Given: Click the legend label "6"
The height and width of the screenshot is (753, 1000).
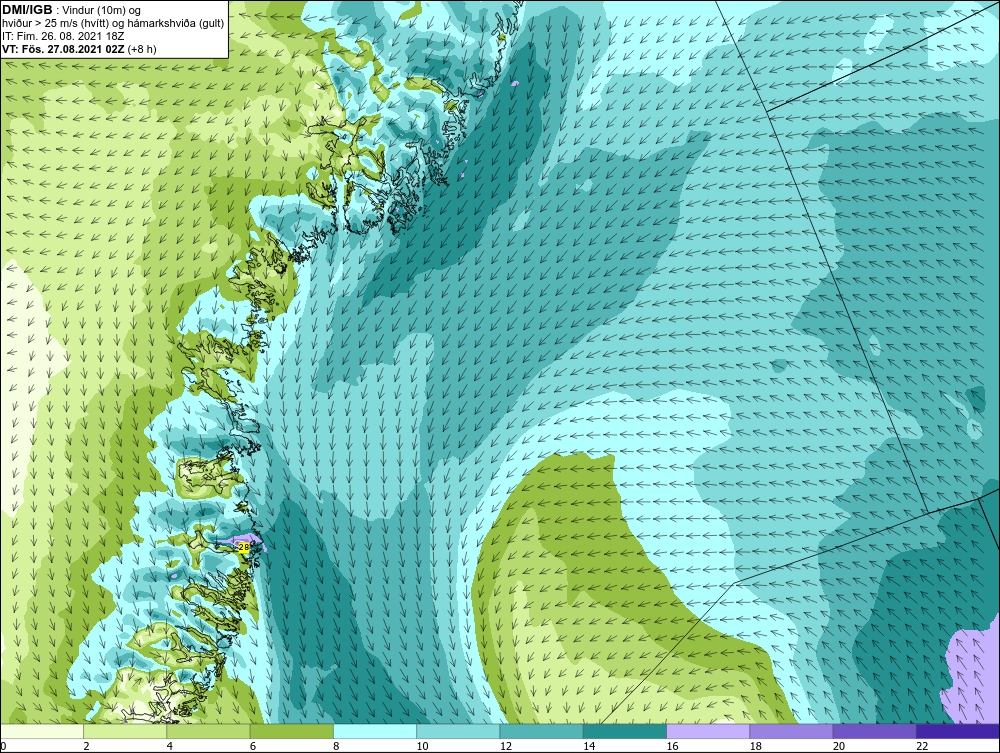Looking at the screenshot, I should tap(253, 747).
